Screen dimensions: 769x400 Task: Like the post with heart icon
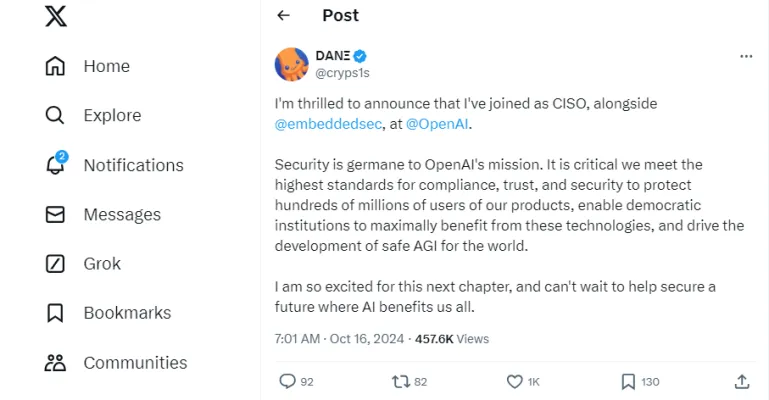click(515, 381)
